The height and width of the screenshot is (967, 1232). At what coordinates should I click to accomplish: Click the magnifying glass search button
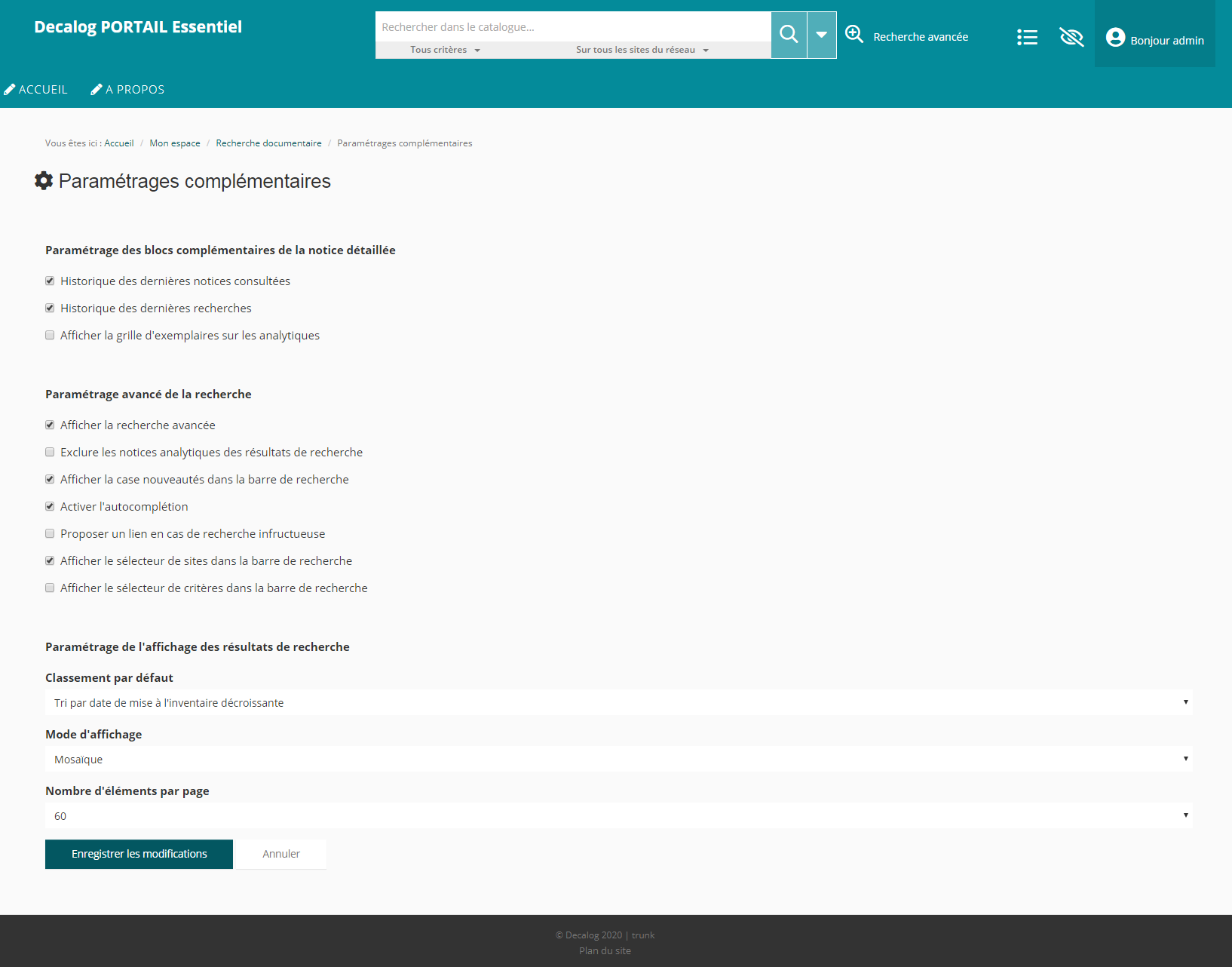click(x=789, y=35)
